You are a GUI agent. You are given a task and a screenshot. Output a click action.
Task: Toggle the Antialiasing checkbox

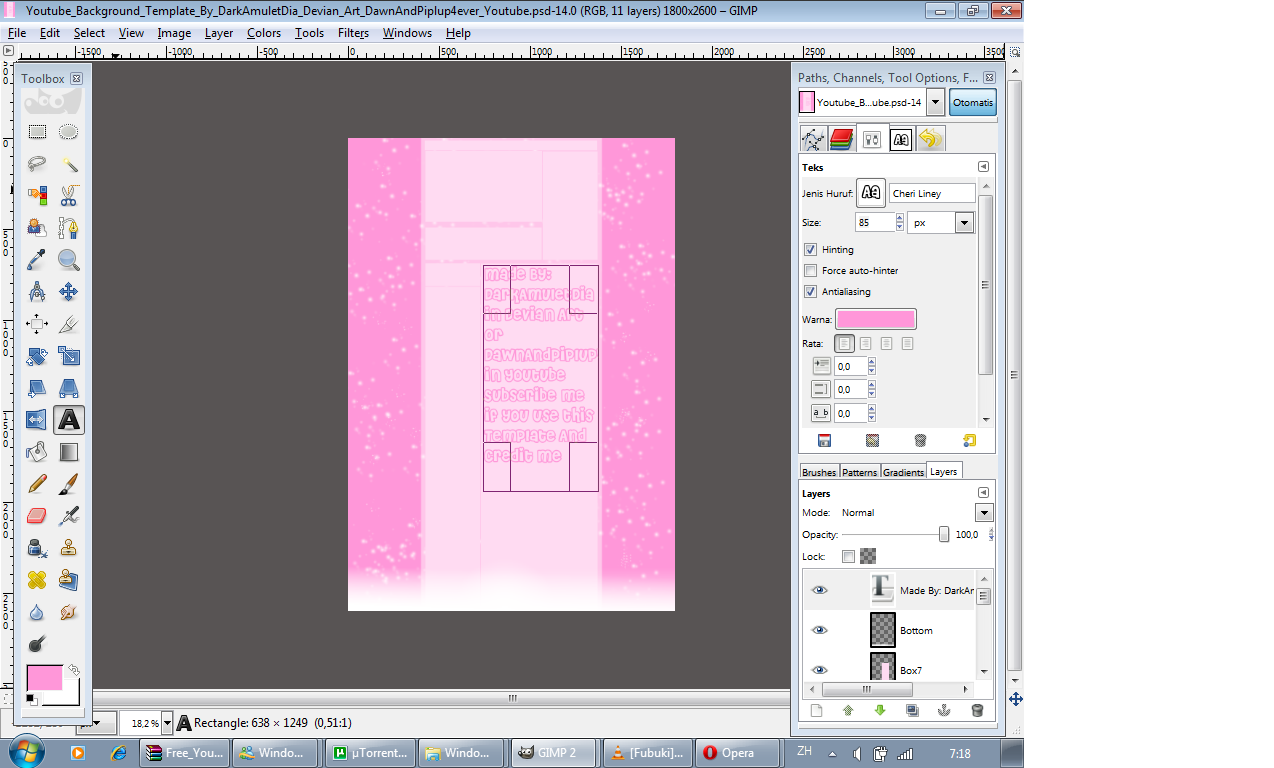tap(811, 292)
